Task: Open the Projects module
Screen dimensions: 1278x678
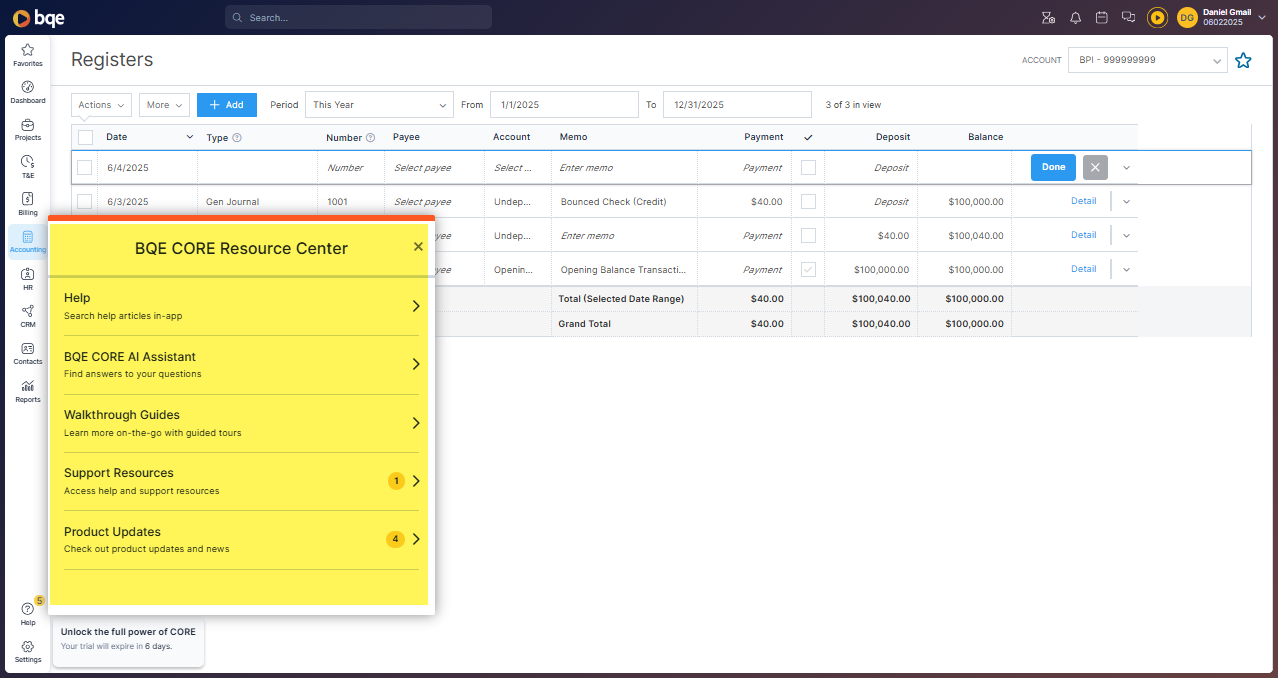Action: (x=27, y=129)
